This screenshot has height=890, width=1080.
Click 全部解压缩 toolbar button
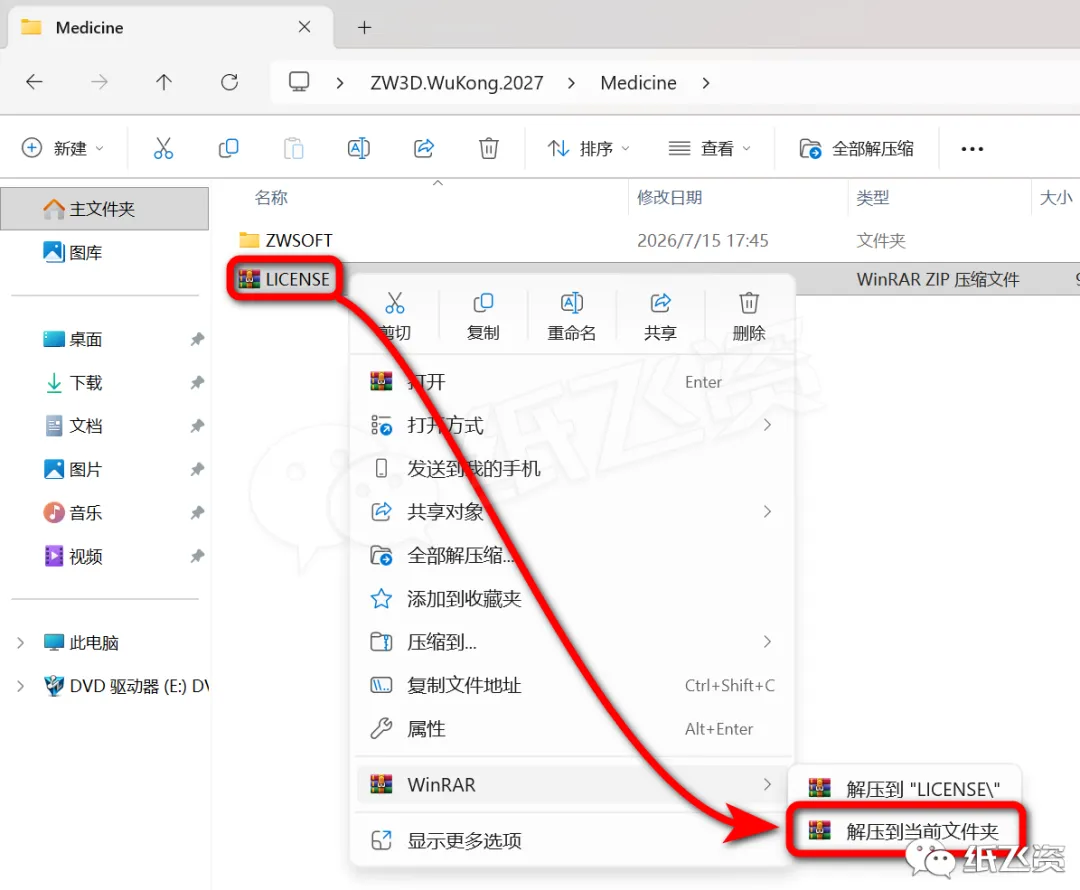[856, 148]
